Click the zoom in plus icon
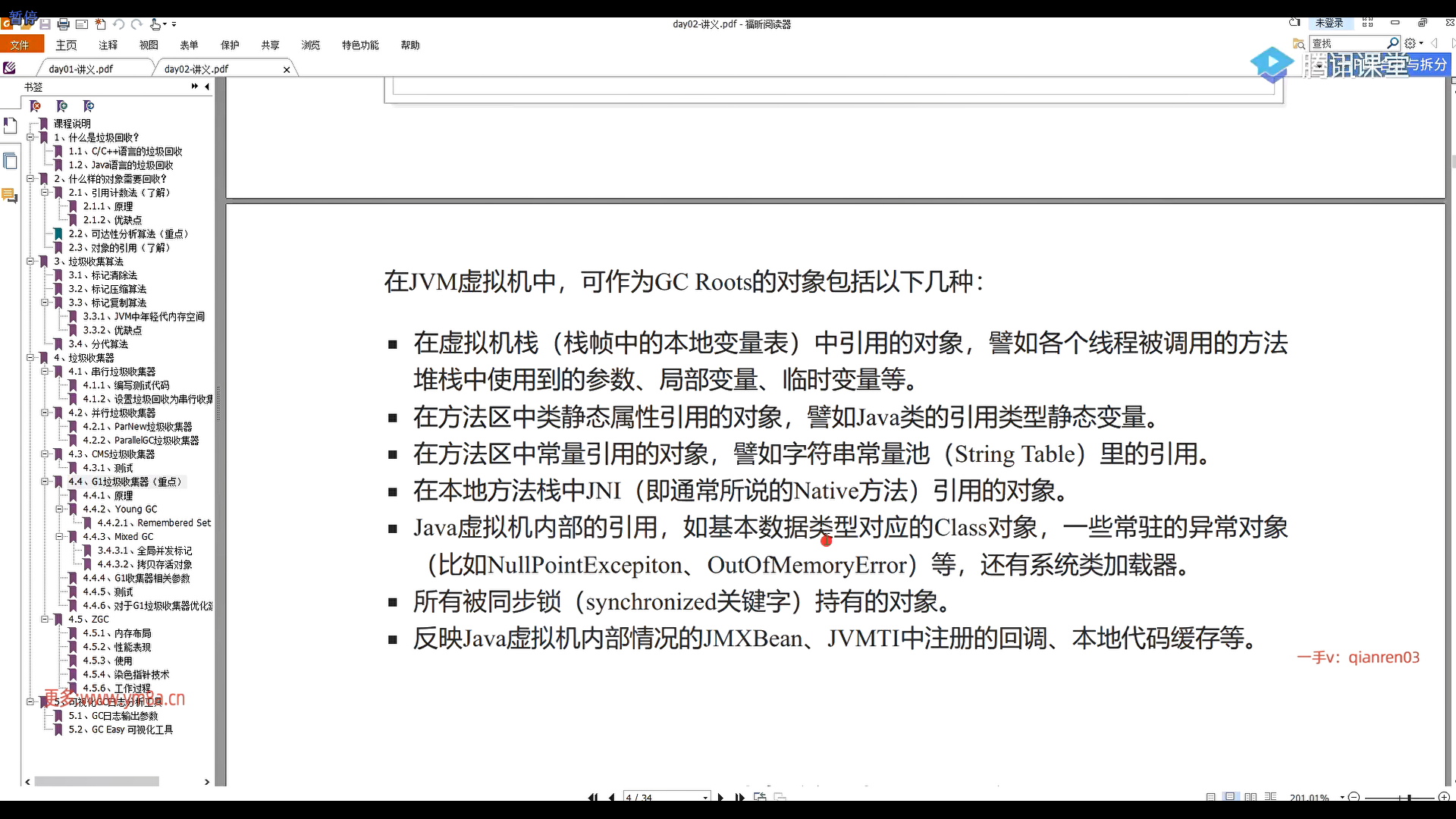The image size is (1456, 819). point(1444,797)
